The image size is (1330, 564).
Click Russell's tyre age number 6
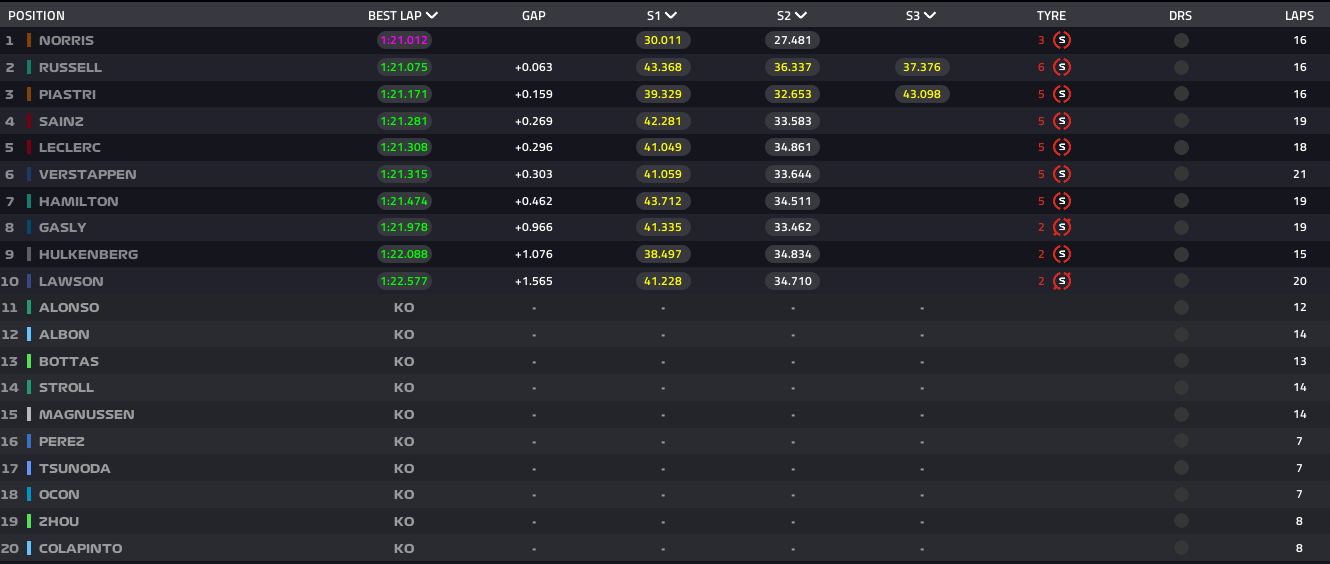coord(1041,67)
